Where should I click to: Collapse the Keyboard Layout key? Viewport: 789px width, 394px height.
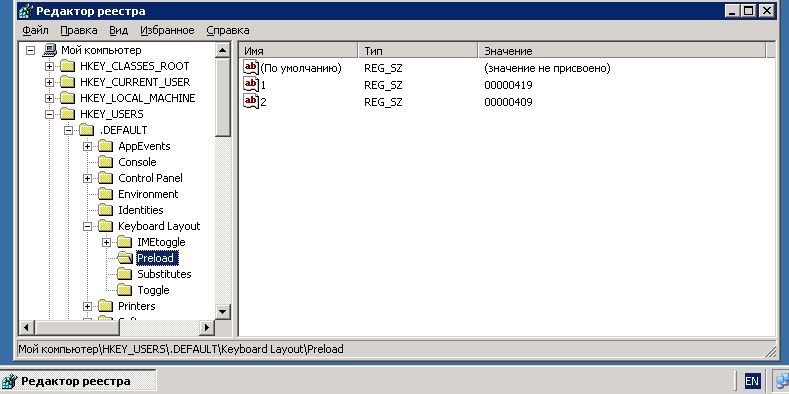[88, 226]
